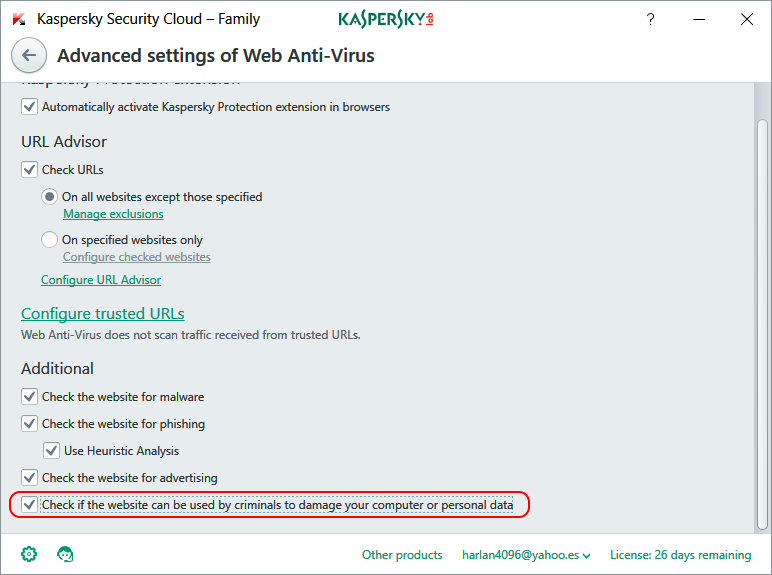This screenshot has width=772, height=575.
Task: Click the vertical scrollbar thumb
Action: tap(762, 320)
